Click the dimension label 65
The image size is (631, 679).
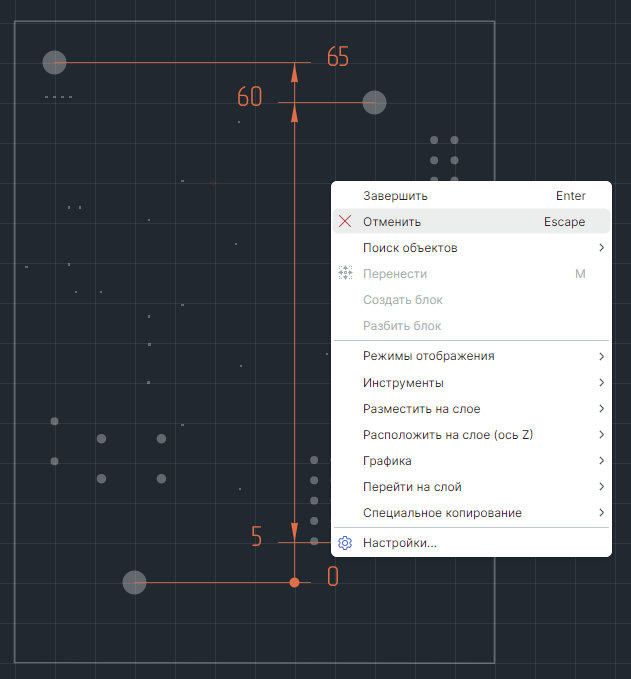(x=338, y=58)
